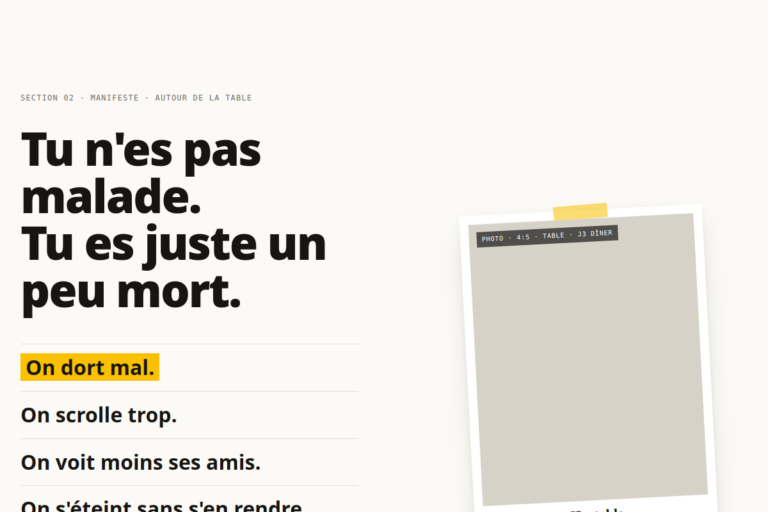Click the 'On voit moins ses amis.' line
768x512 pixels.
click(x=141, y=462)
